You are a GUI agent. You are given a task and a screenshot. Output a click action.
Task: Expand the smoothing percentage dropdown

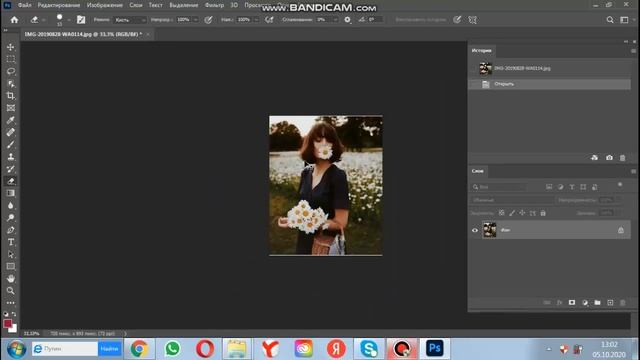336,20
